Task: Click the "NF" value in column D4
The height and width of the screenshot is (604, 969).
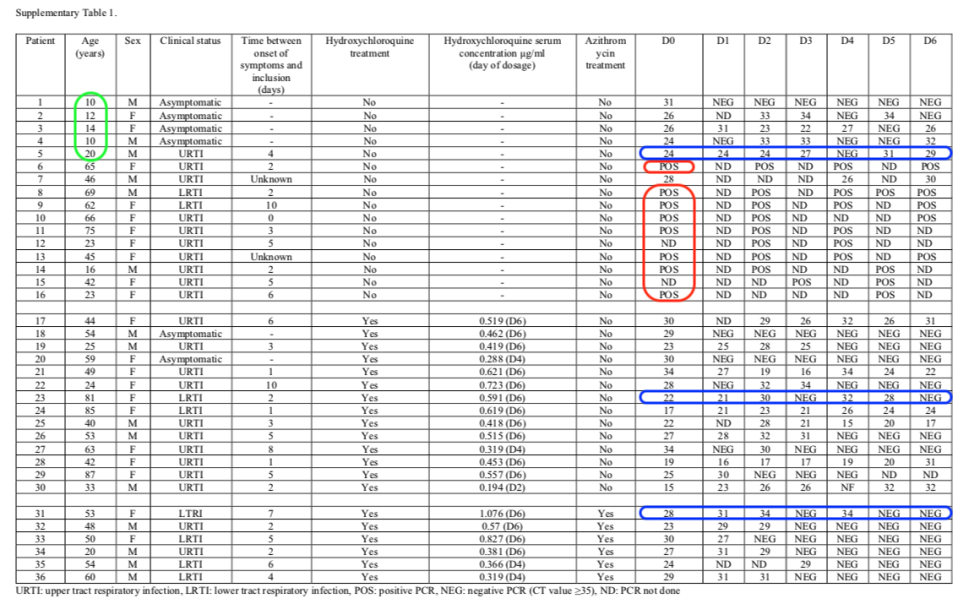Action: pyautogui.click(x=846, y=487)
